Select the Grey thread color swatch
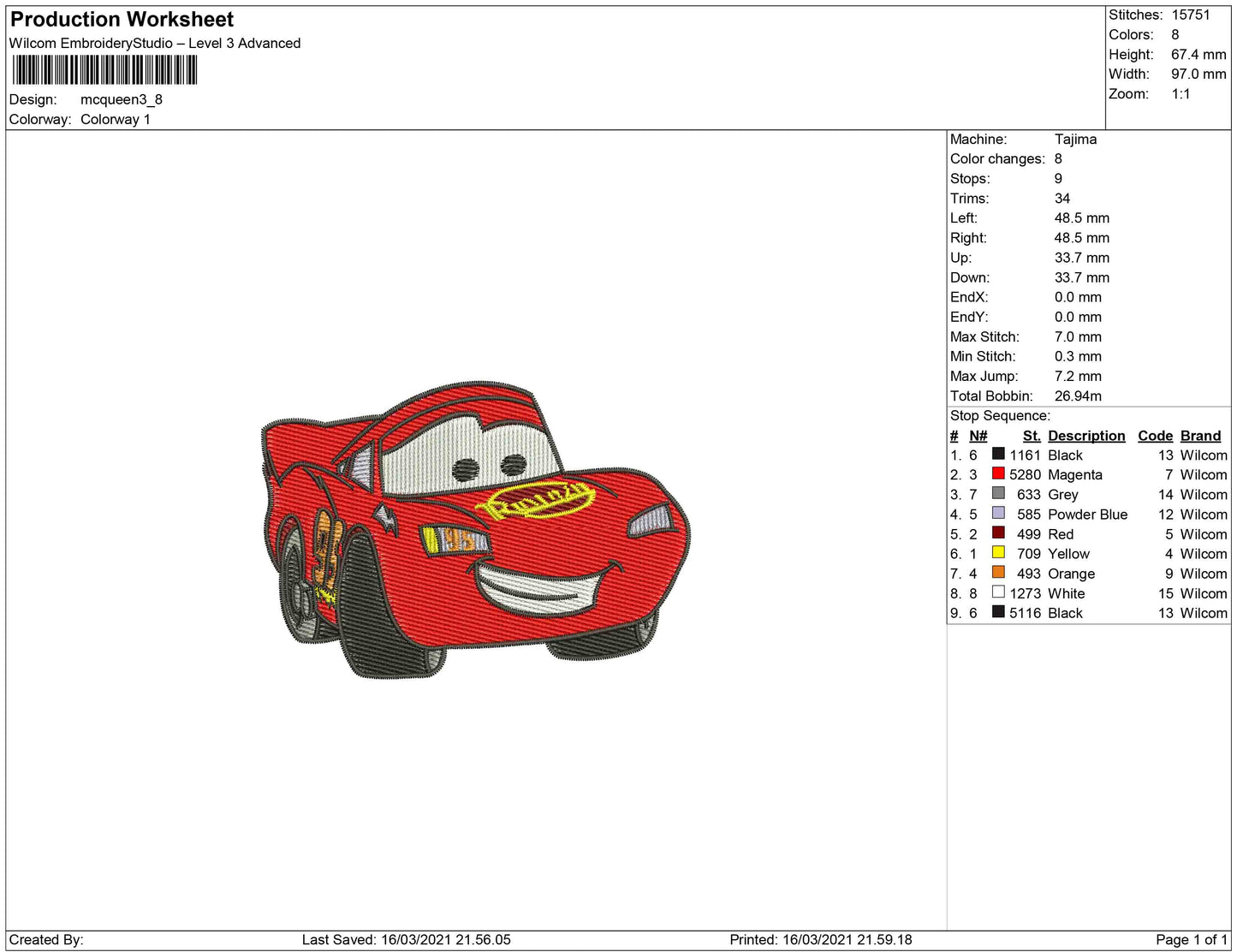This screenshot has height=952, width=1237. click(x=998, y=493)
